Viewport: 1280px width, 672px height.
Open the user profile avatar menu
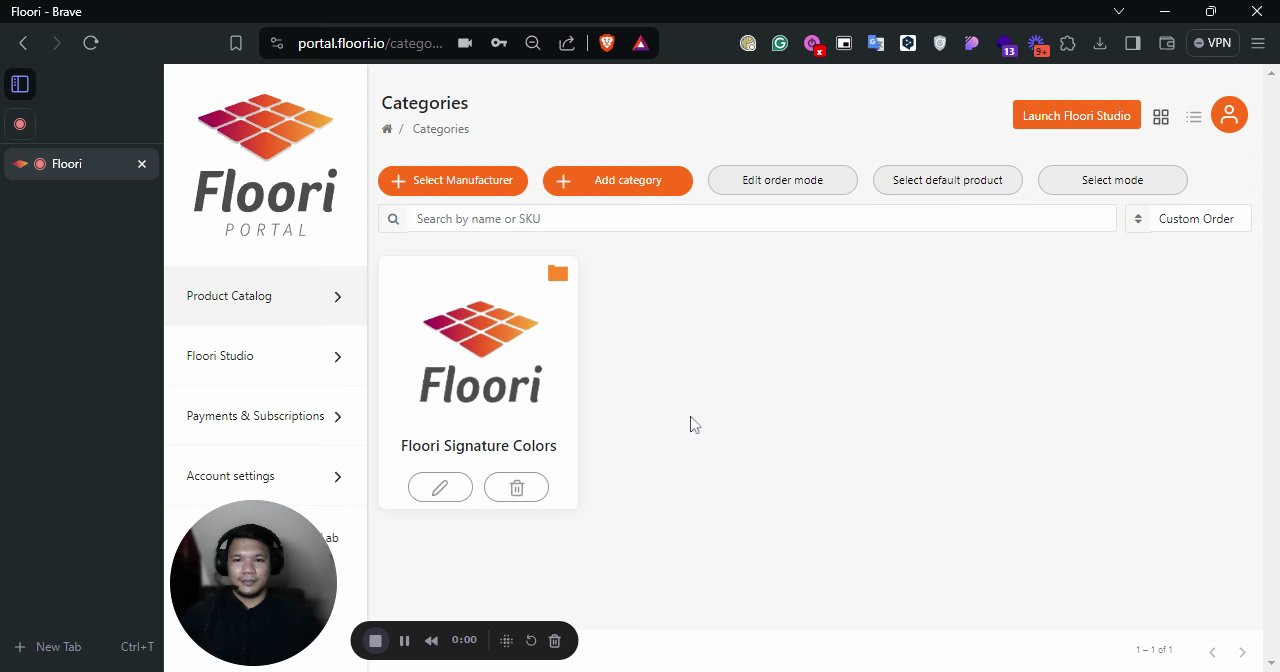pyautogui.click(x=1229, y=115)
